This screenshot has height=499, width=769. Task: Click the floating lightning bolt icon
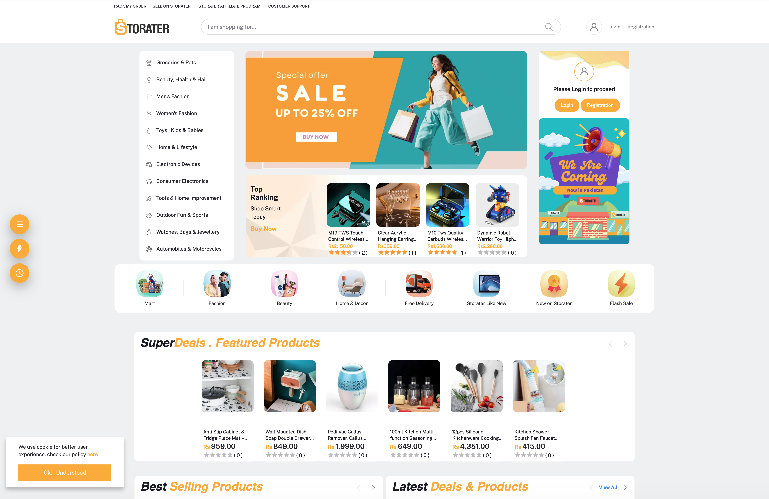pyautogui.click(x=20, y=248)
